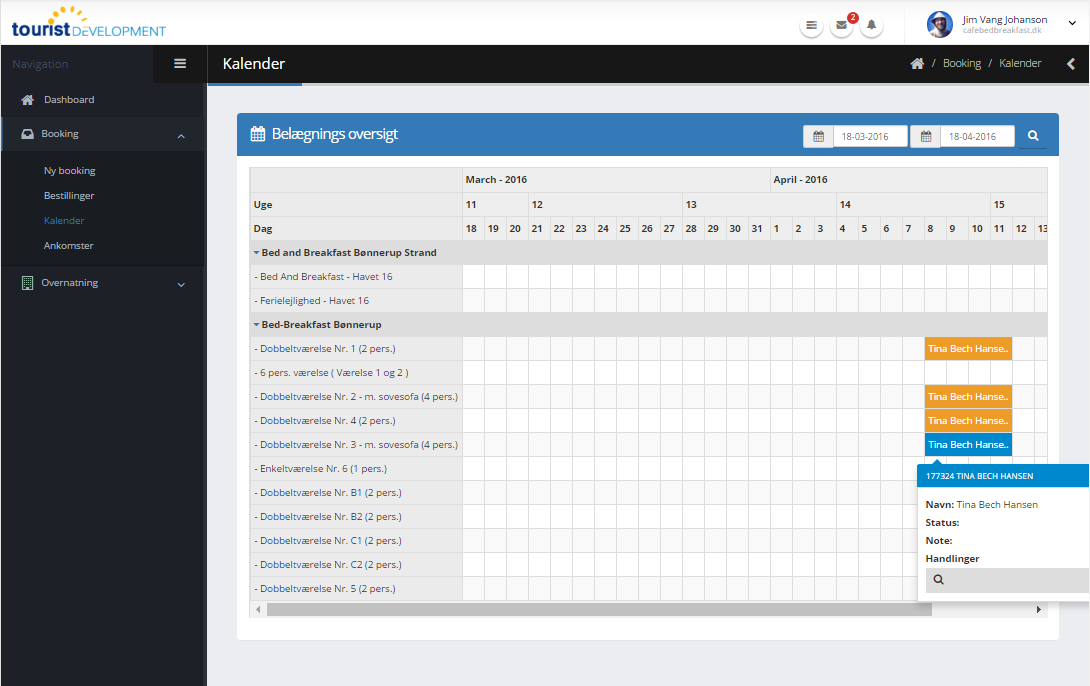Click Dobbeltværelse Nr. B1 room link
Viewport: 1090px width, 686px height.
point(310,493)
